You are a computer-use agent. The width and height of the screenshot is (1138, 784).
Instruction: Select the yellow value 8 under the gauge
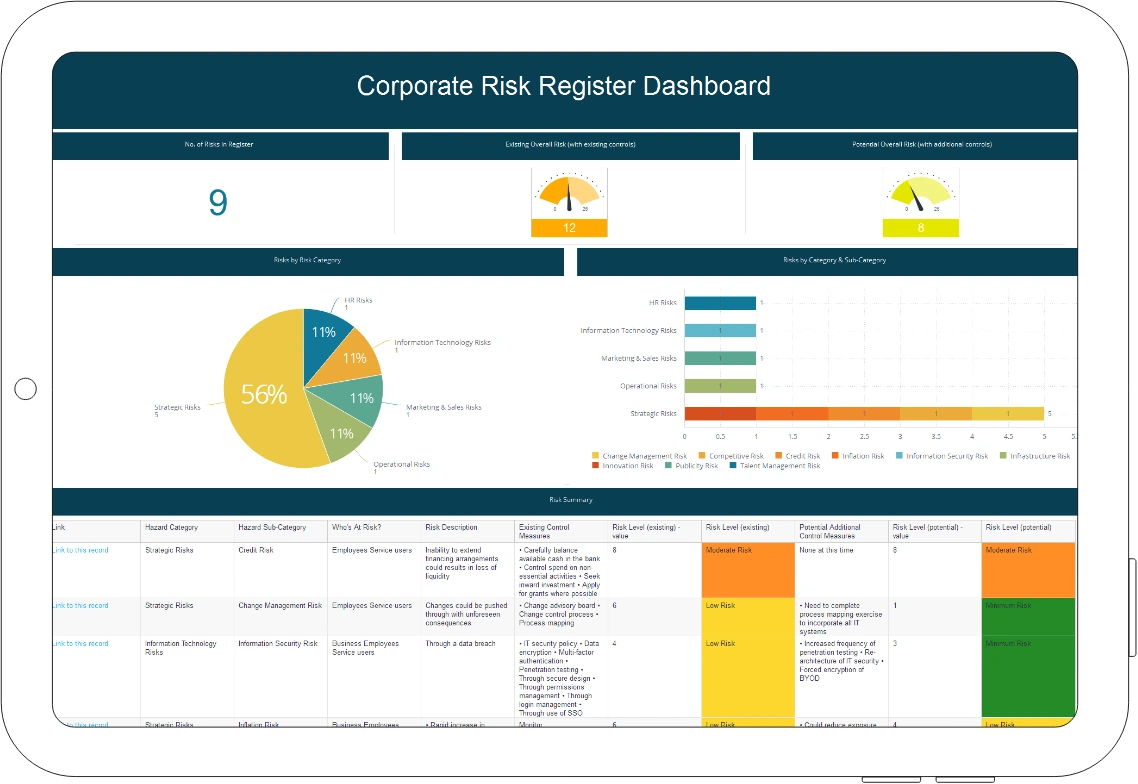920,228
